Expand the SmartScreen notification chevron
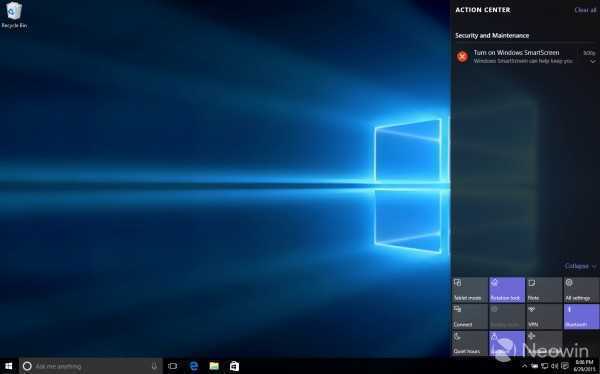 593,61
